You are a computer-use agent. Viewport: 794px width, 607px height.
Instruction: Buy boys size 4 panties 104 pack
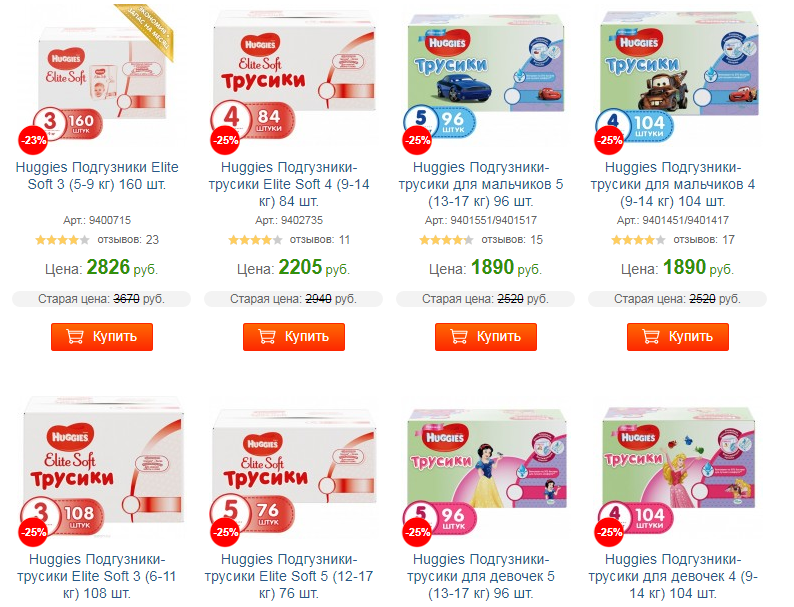click(x=678, y=337)
